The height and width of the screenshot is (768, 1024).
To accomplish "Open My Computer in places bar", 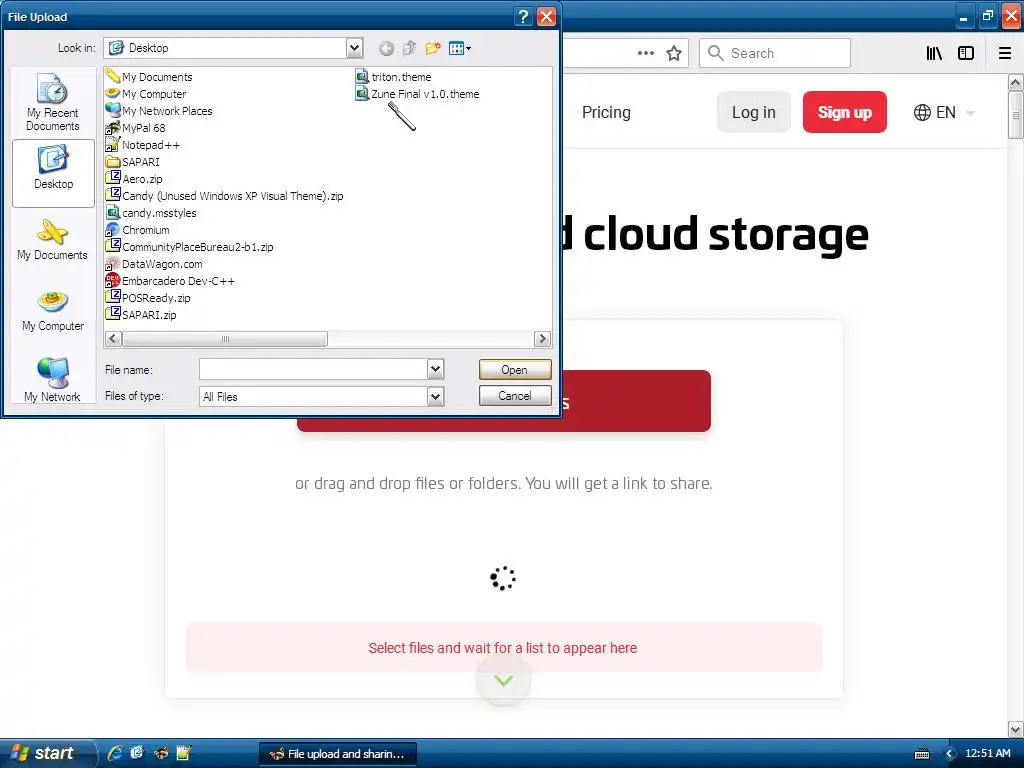I will (53, 312).
